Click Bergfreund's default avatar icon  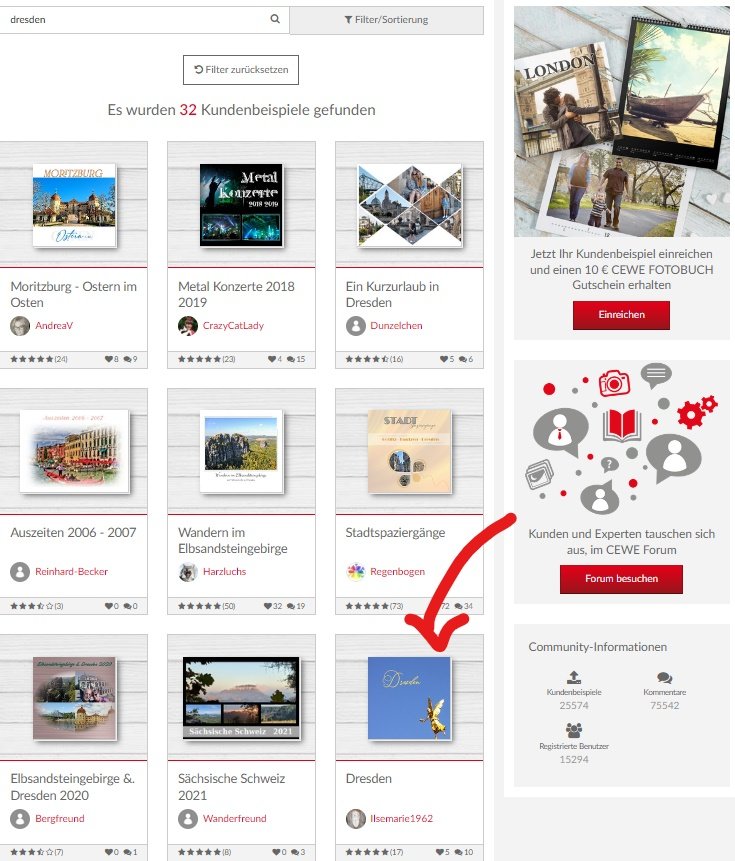20,819
